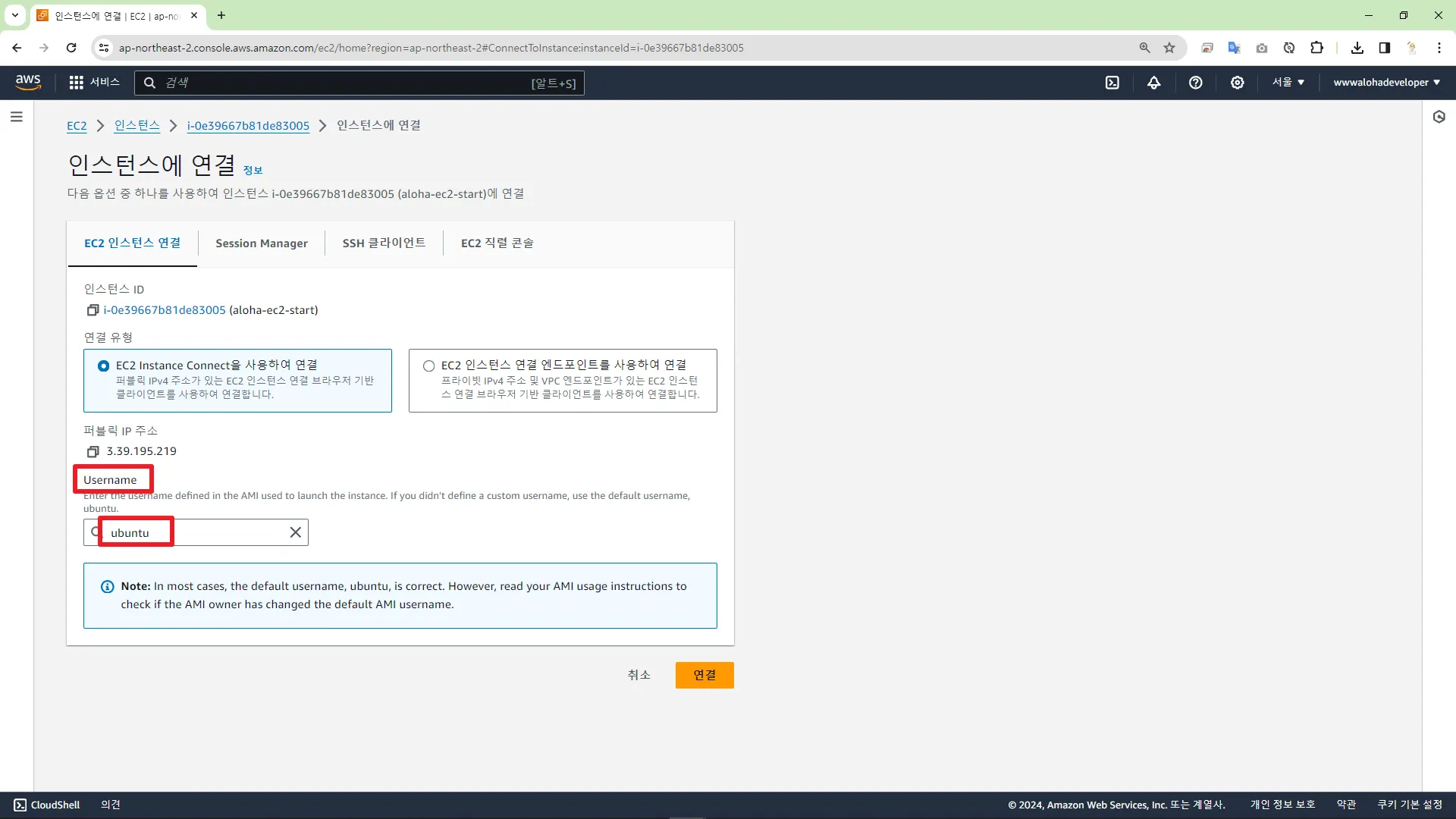1456x819 pixels.
Task: Clear the ubuntu username with X icon
Action: pos(295,532)
